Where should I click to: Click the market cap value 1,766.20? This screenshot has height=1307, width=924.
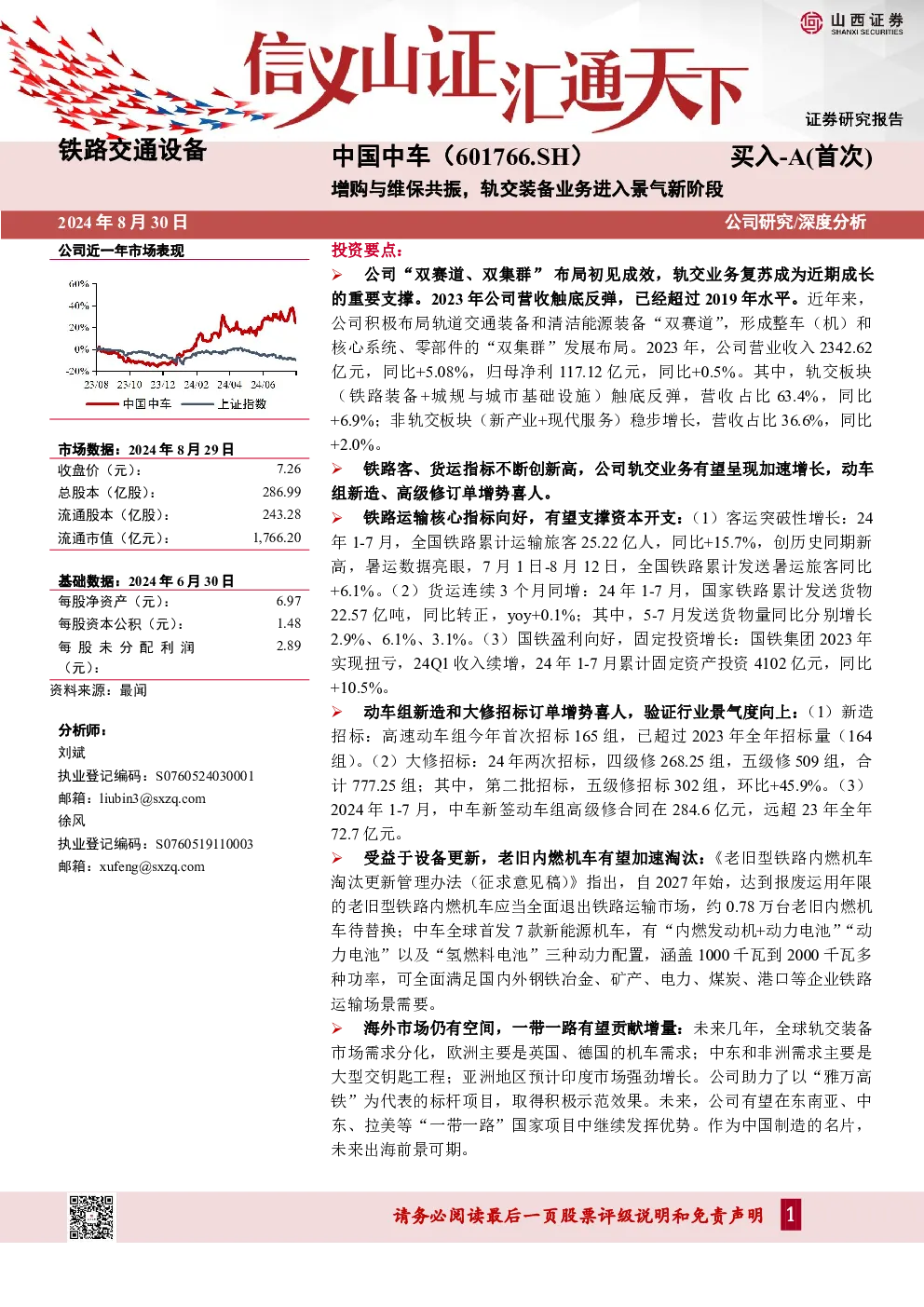click(277, 538)
